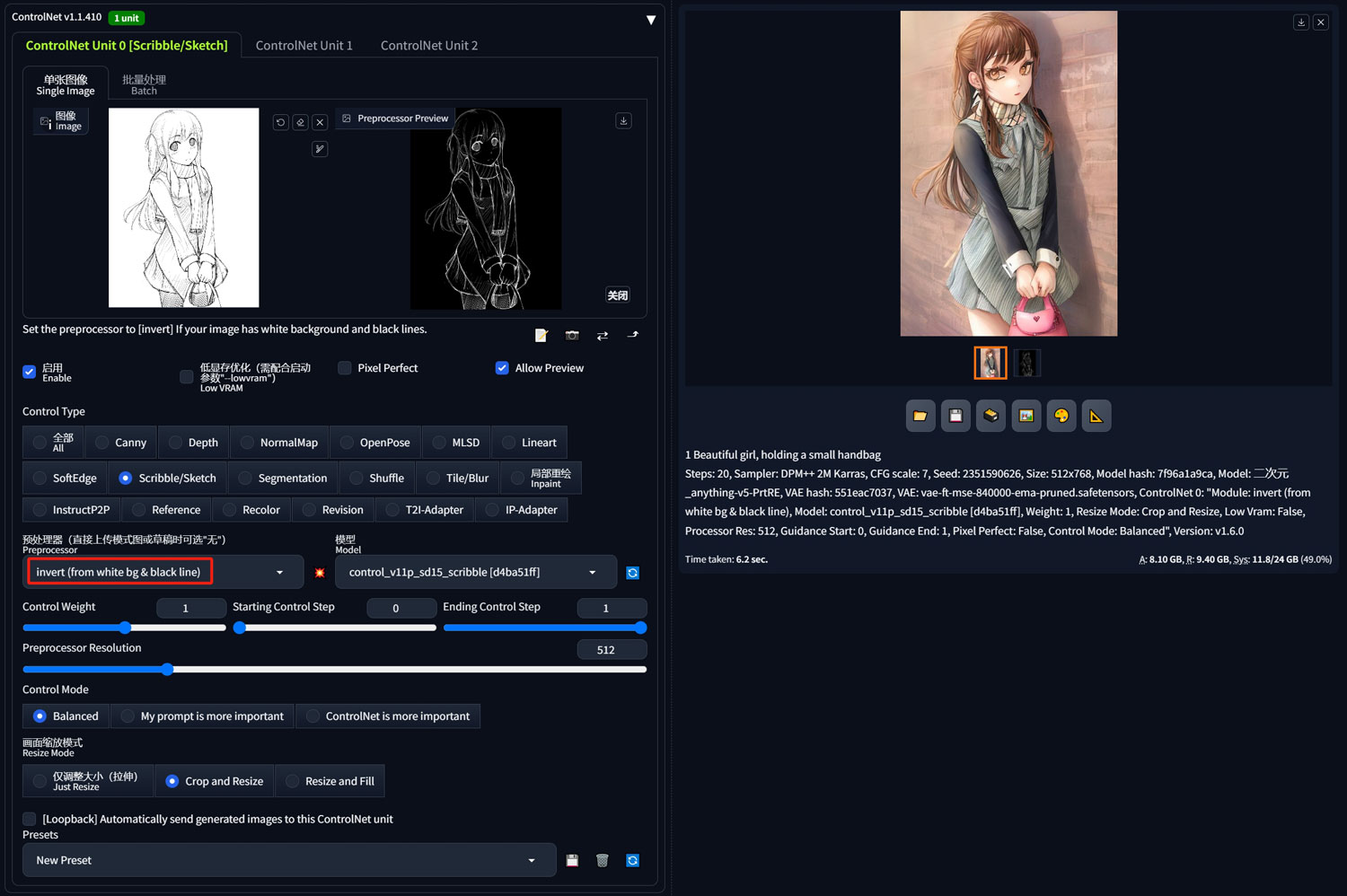Enable the Pixel Perfect checkbox
1347x896 pixels.
345,368
